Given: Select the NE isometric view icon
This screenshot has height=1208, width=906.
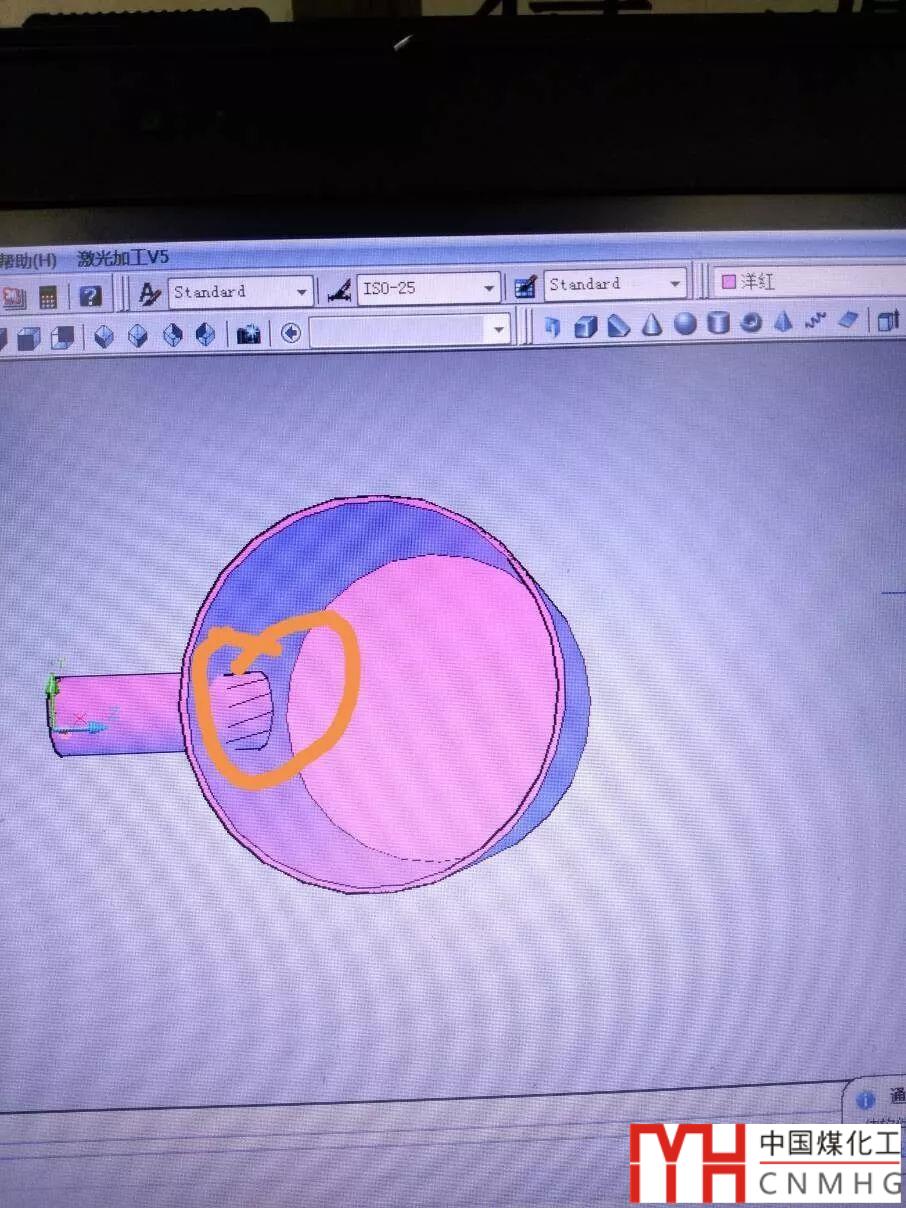Looking at the screenshot, I should (x=172, y=335).
